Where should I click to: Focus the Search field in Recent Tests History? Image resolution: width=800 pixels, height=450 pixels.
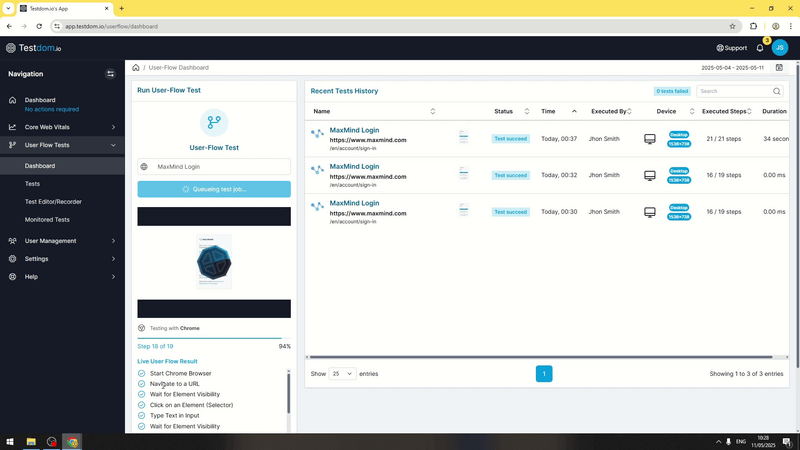coord(739,91)
